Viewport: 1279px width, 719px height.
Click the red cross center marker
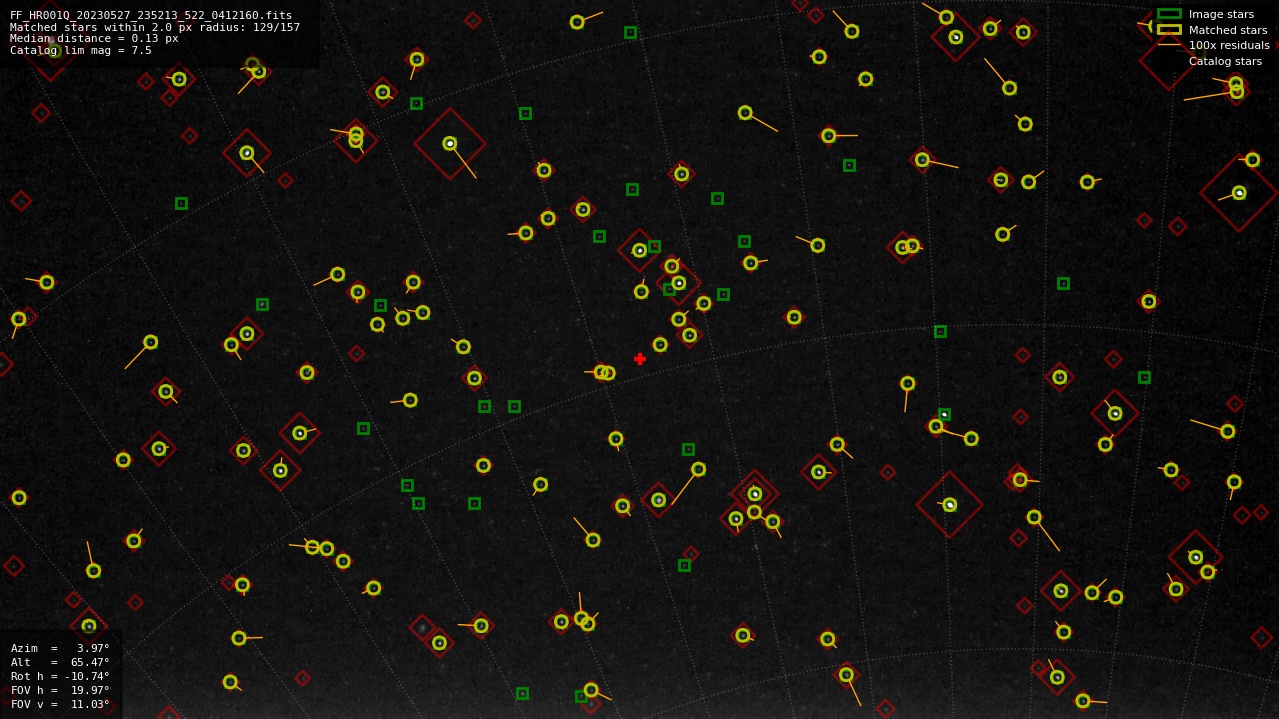click(640, 359)
